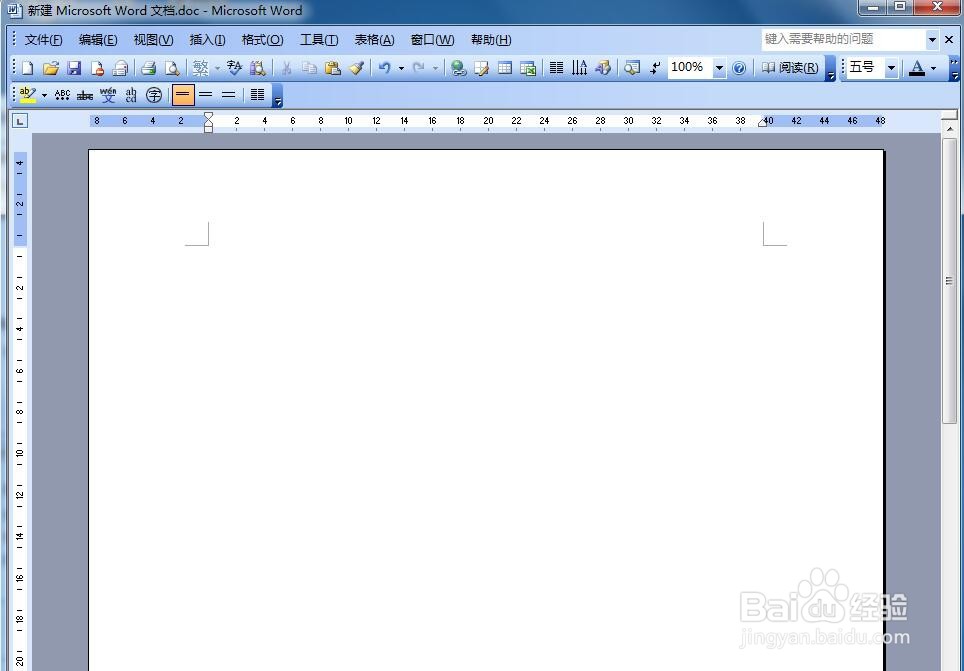The image size is (964, 671).
Task: Click the Insert Table icon
Action: point(505,68)
